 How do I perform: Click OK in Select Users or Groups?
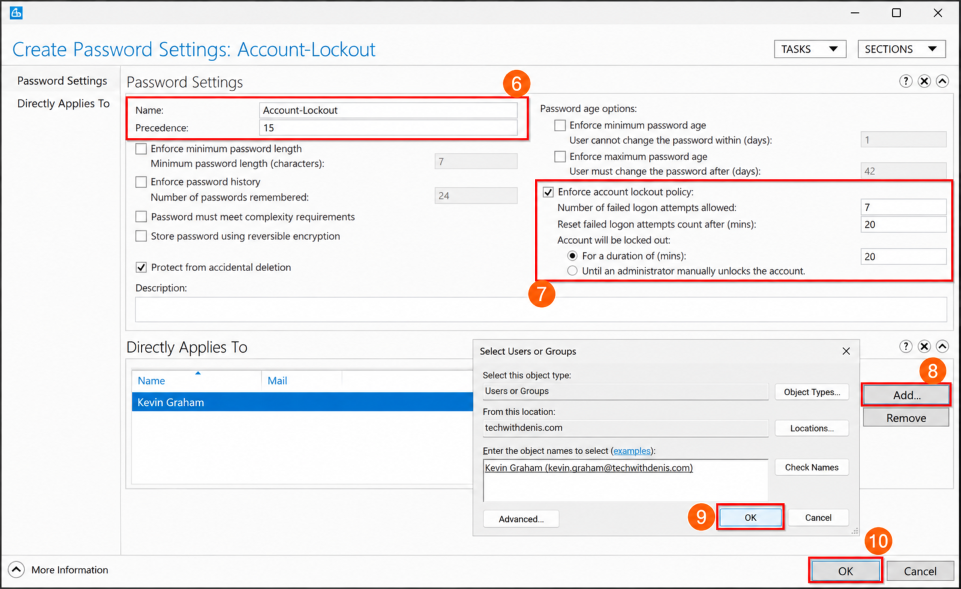[750, 518]
